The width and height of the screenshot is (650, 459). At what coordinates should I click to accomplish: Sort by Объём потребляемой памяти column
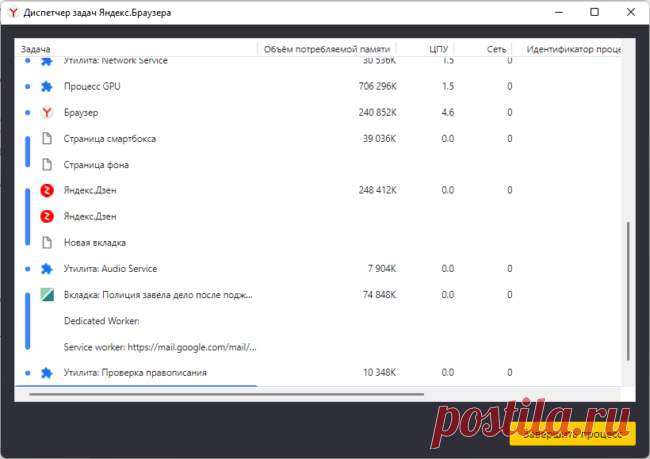[x=327, y=49]
